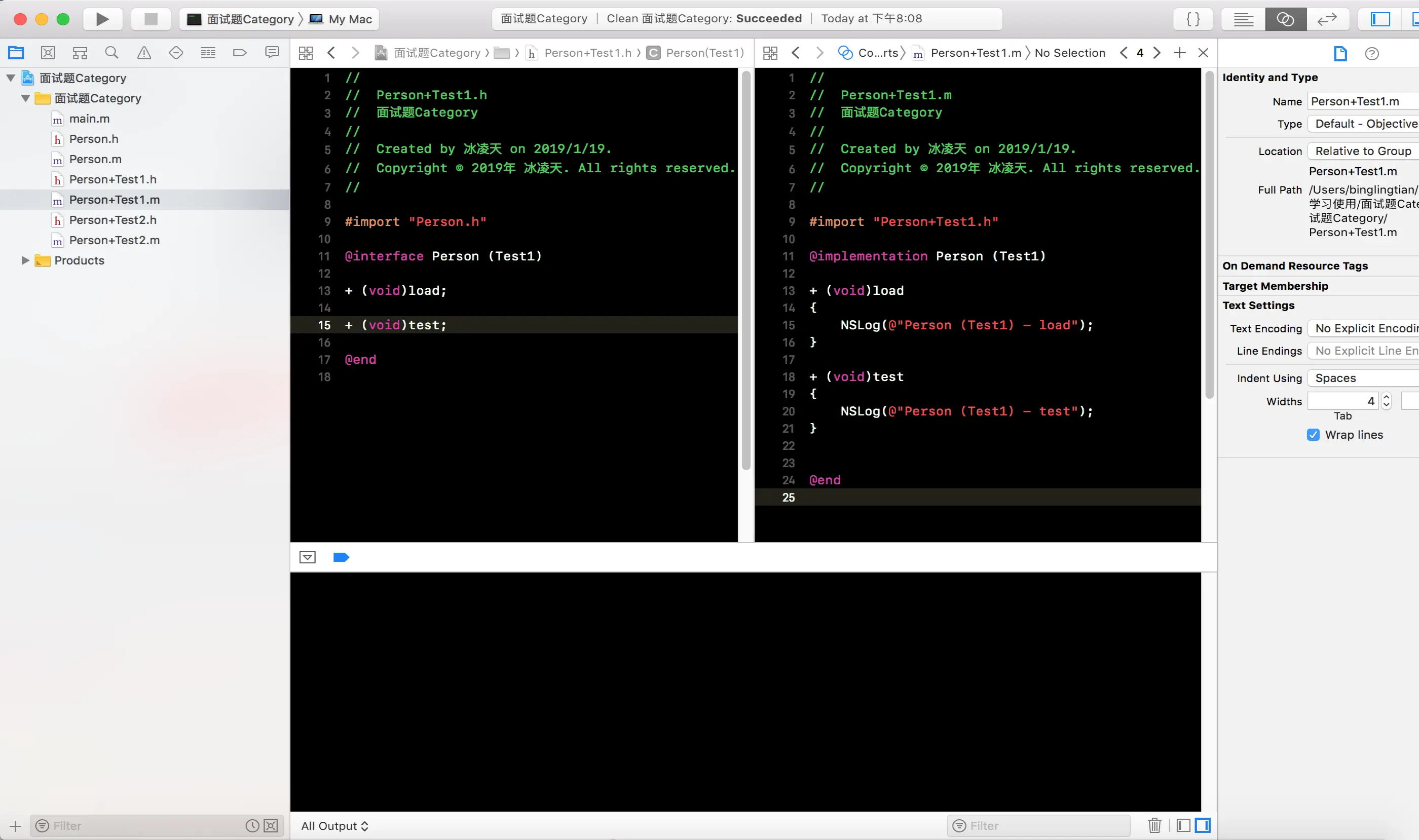Open the Find navigator search icon
Image resolution: width=1419 pixels, height=840 pixels.
tap(111, 53)
